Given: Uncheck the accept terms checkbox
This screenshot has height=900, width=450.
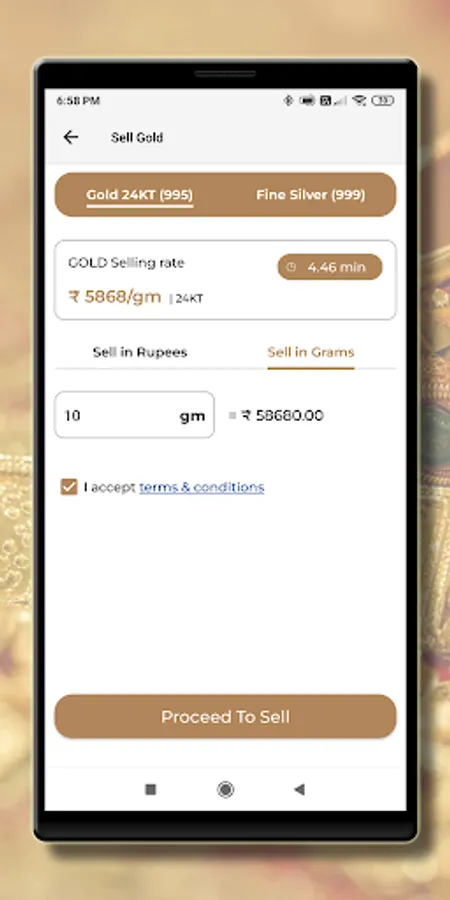Looking at the screenshot, I should pyautogui.click(x=69, y=487).
